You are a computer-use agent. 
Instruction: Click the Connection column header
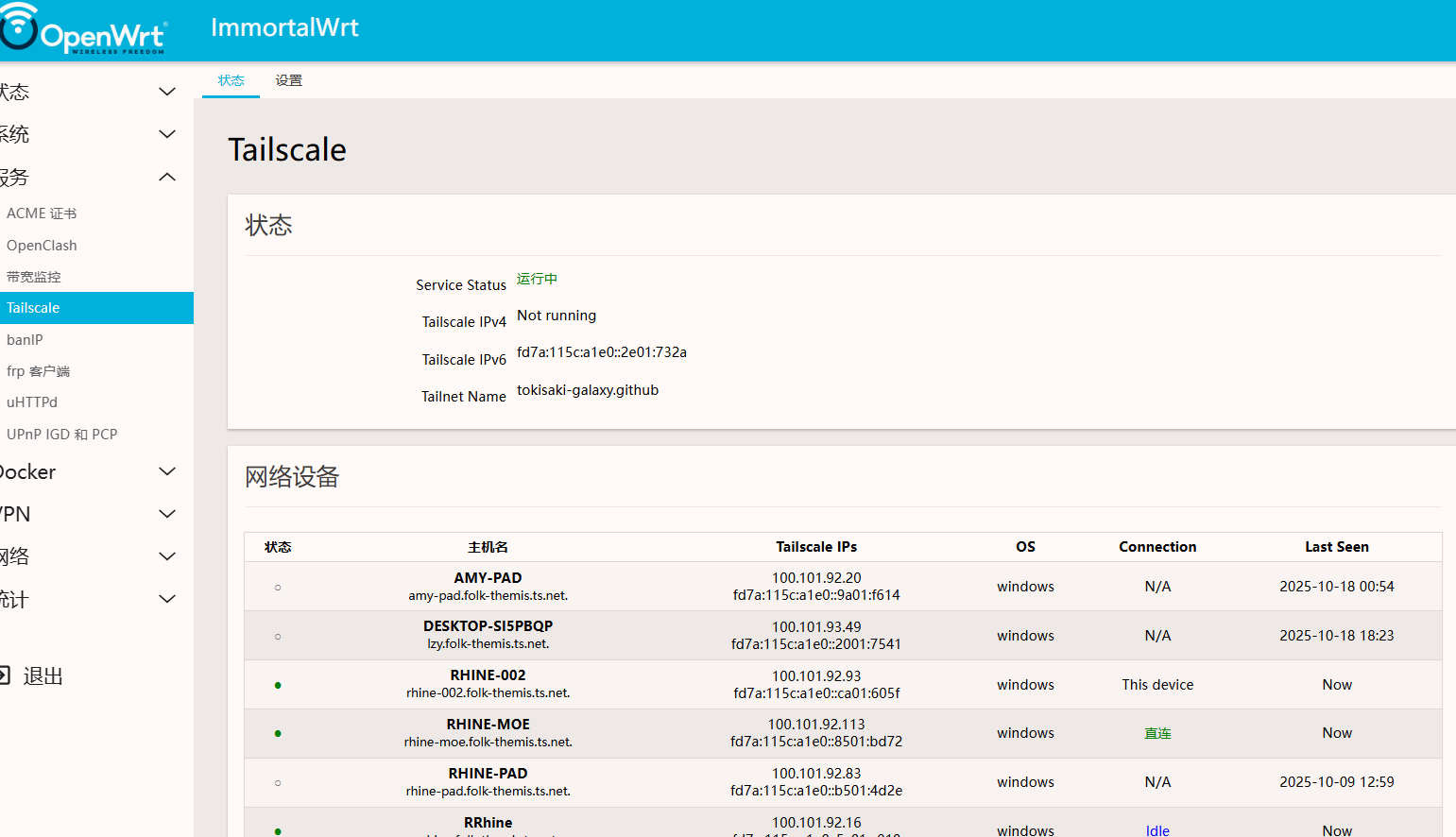(1157, 547)
